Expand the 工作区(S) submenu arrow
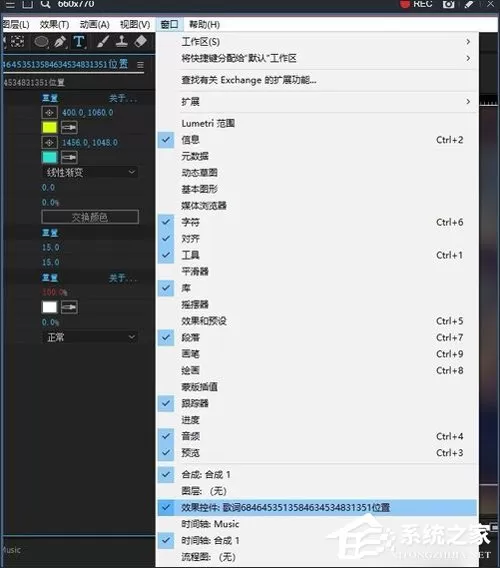This screenshot has height=568, width=500. [x=468, y=42]
